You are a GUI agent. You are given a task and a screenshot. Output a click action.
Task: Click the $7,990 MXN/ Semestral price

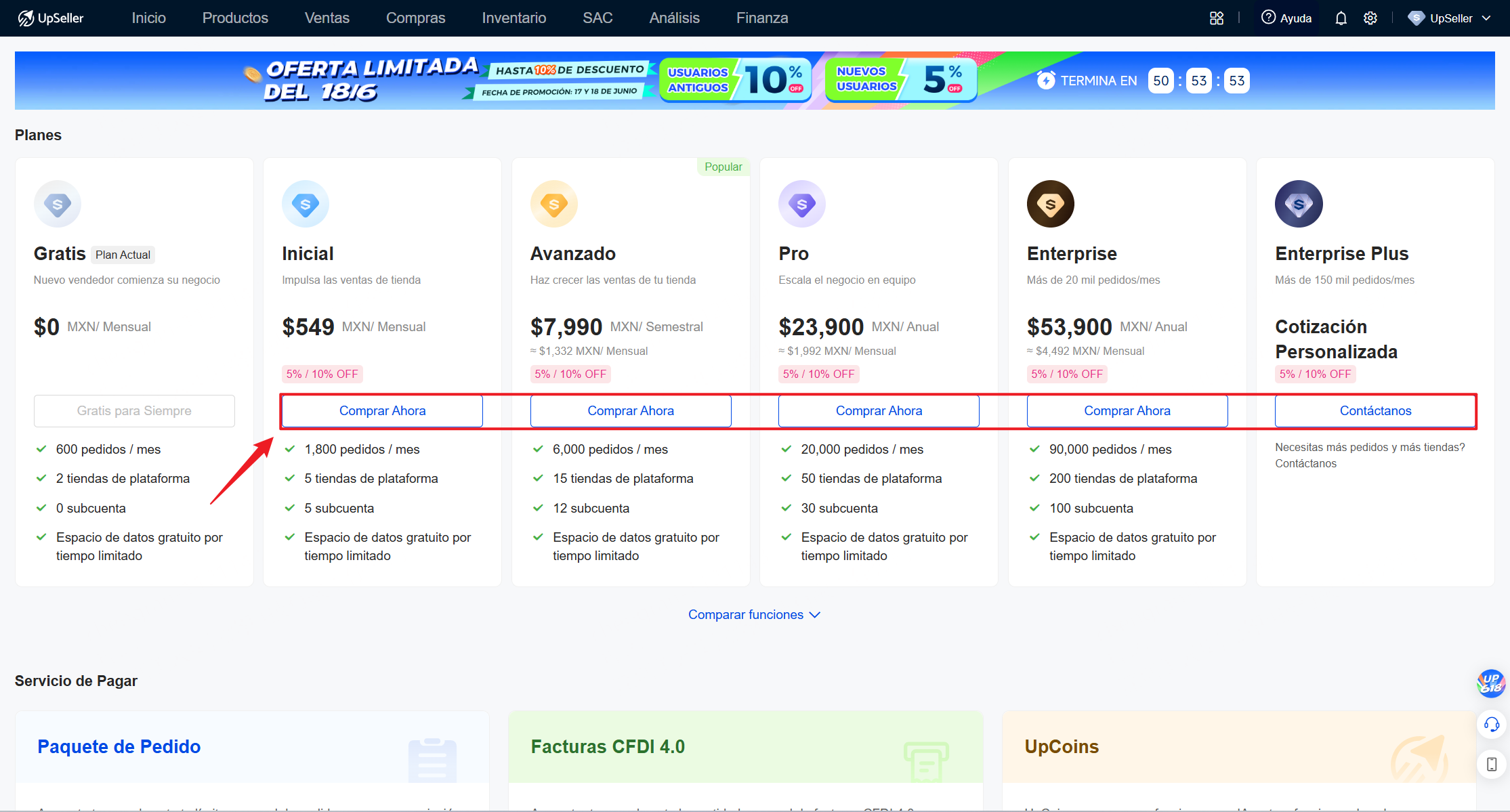click(616, 327)
